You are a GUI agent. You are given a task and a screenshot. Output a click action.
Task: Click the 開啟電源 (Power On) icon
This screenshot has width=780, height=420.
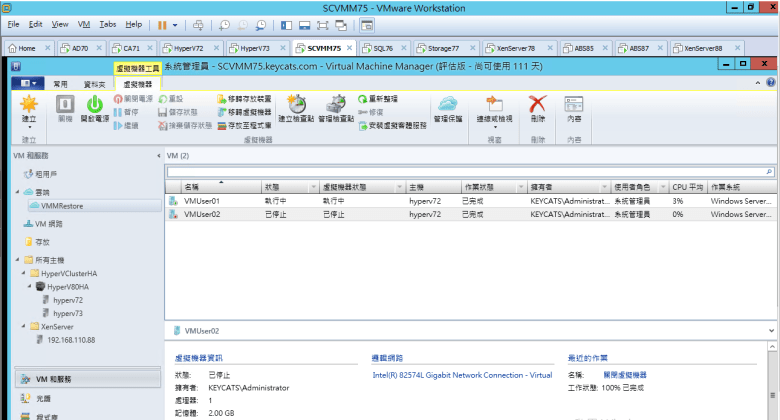[x=95, y=106]
